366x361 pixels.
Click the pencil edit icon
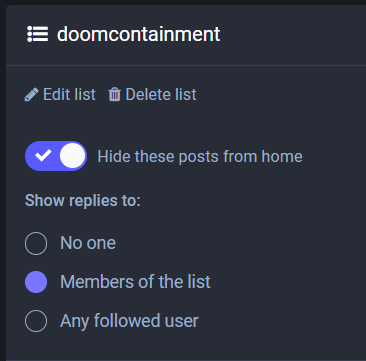pos(31,95)
